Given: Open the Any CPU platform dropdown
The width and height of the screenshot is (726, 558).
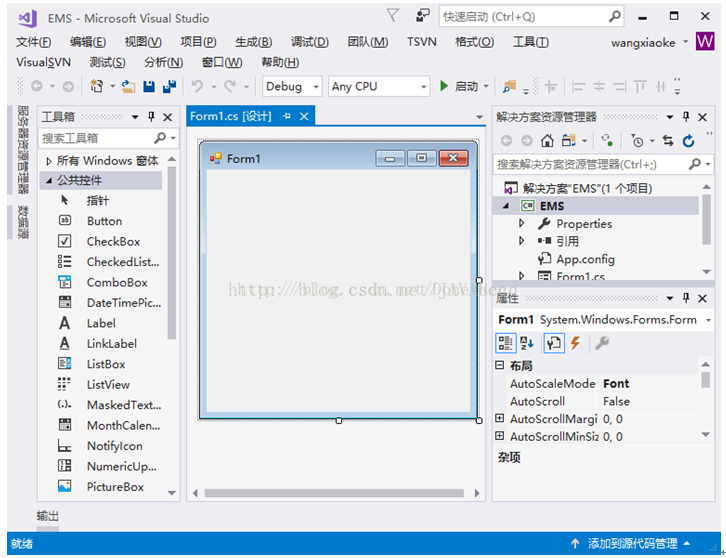Looking at the screenshot, I should pyautogui.click(x=379, y=87).
